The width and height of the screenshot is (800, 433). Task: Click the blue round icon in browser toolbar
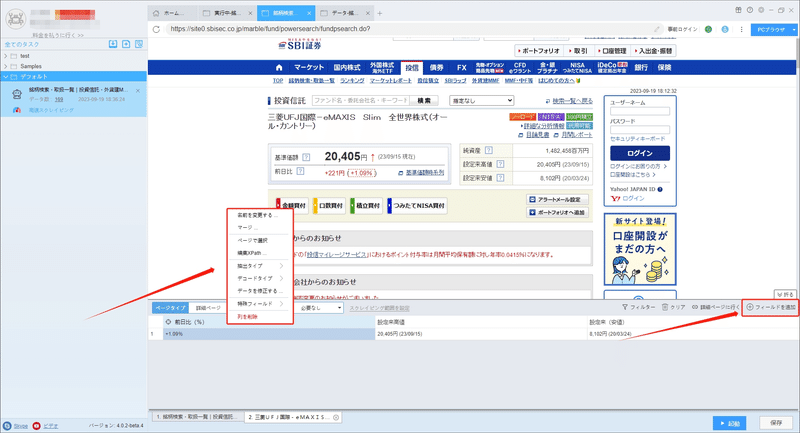724,29
